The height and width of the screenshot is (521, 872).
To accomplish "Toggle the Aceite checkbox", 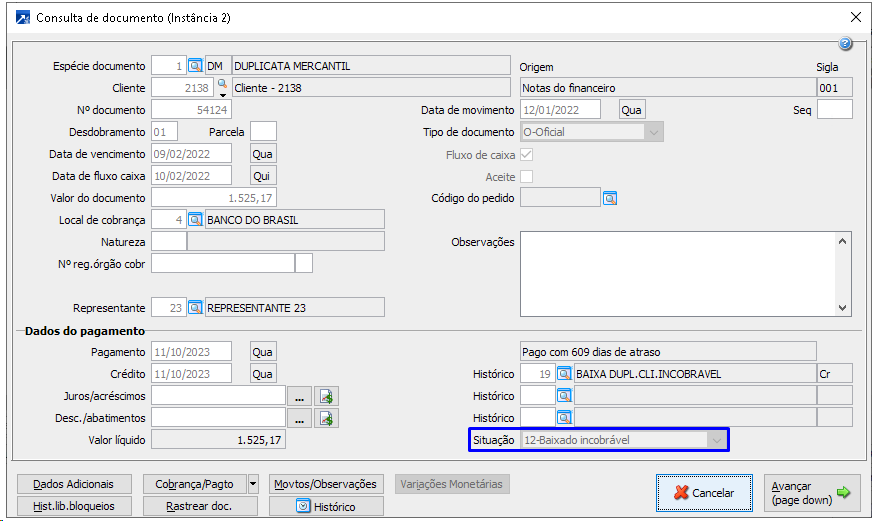I will coord(526,177).
